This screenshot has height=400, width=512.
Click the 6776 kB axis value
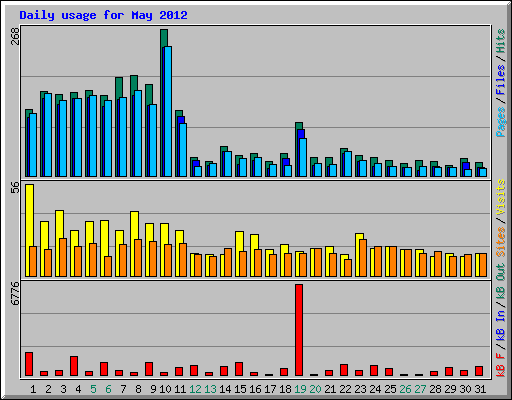coord(15,294)
